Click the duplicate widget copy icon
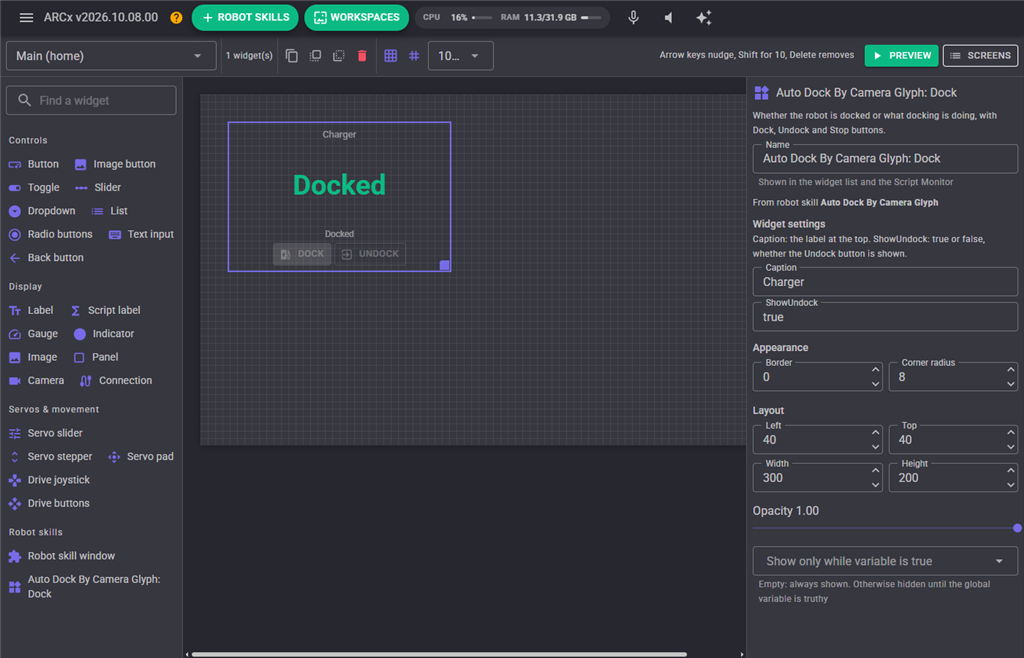The height and width of the screenshot is (658, 1024). point(292,56)
